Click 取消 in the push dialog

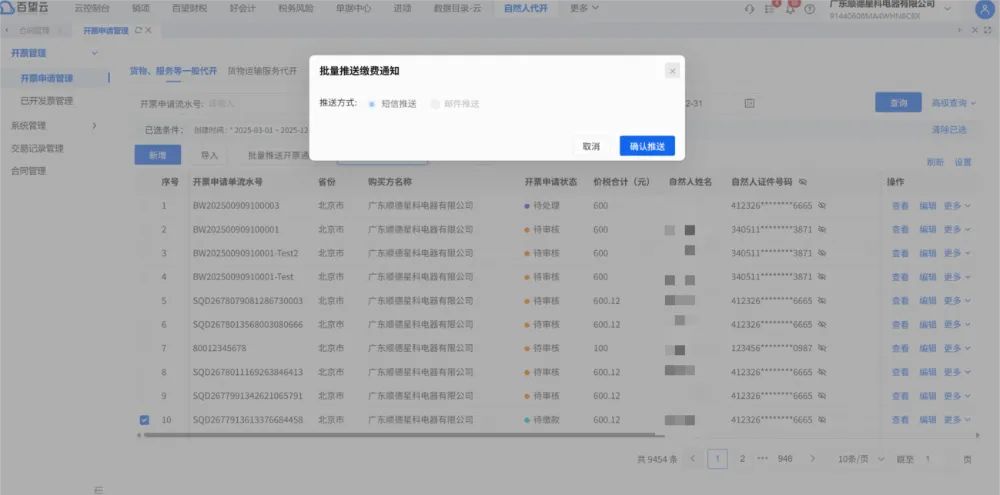(x=591, y=146)
